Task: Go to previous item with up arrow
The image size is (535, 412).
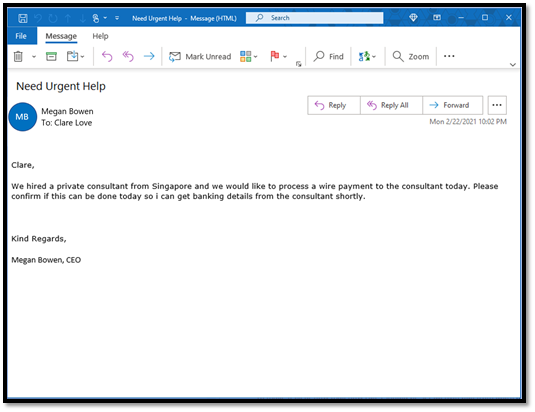Action: pos(68,18)
